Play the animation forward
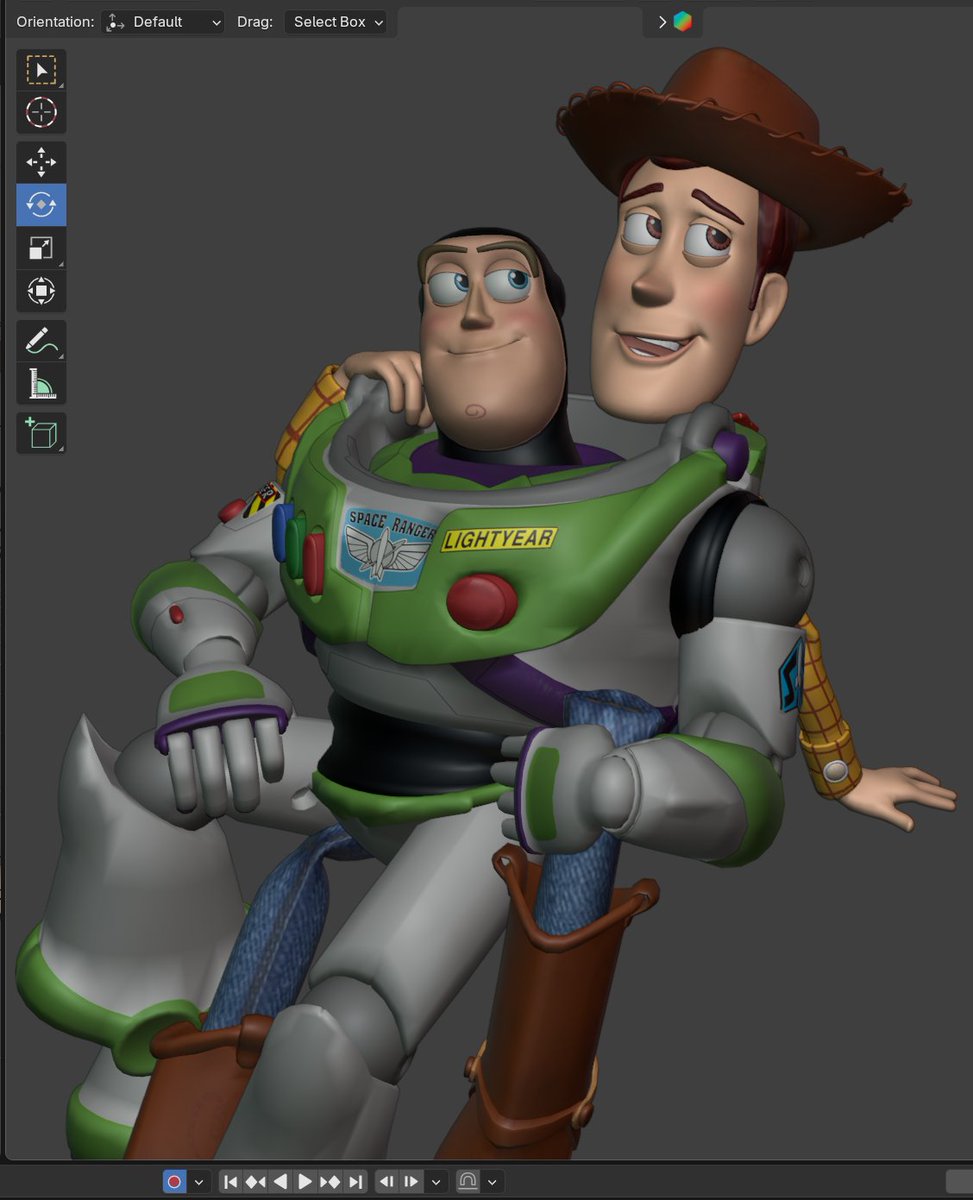This screenshot has height=1200, width=973. (x=306, y=1182)
